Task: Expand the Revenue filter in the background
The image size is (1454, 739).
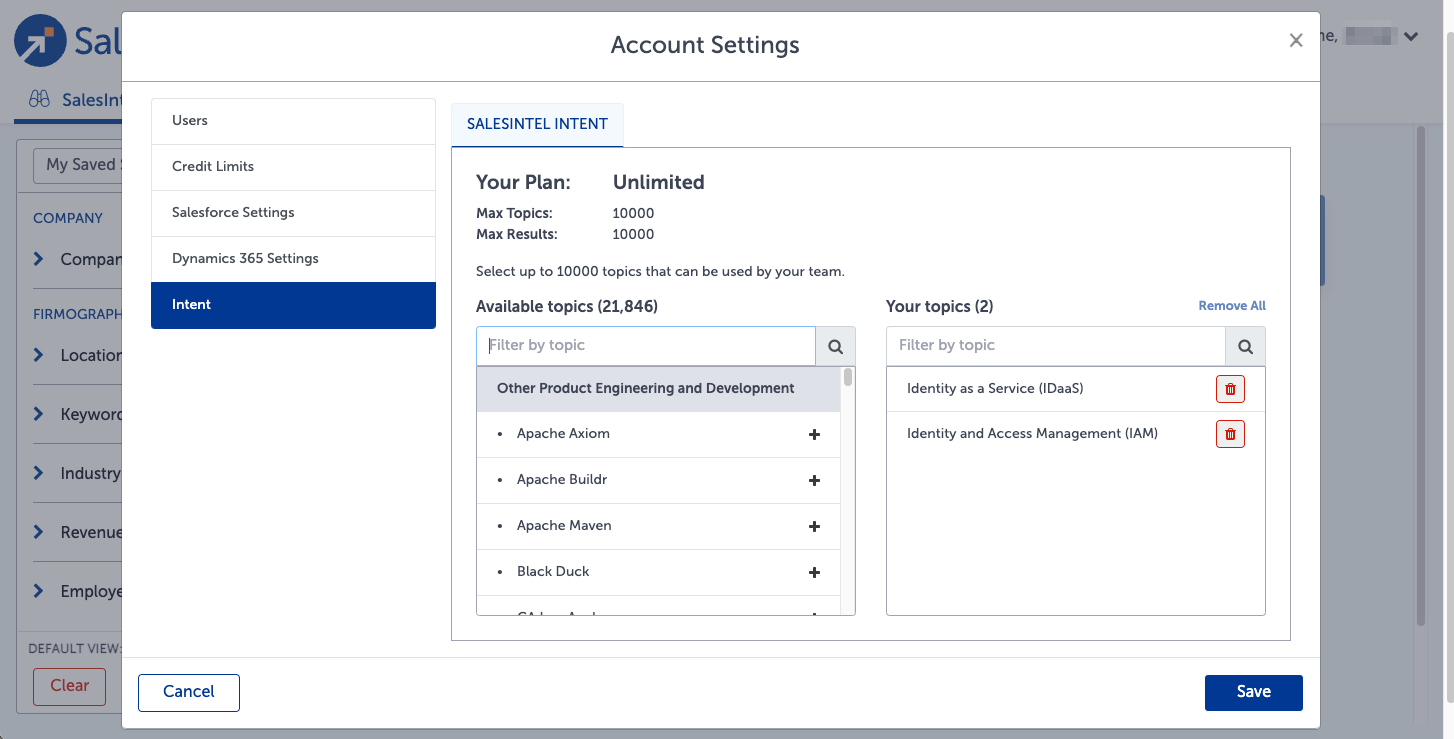Action: pos(38,532)
